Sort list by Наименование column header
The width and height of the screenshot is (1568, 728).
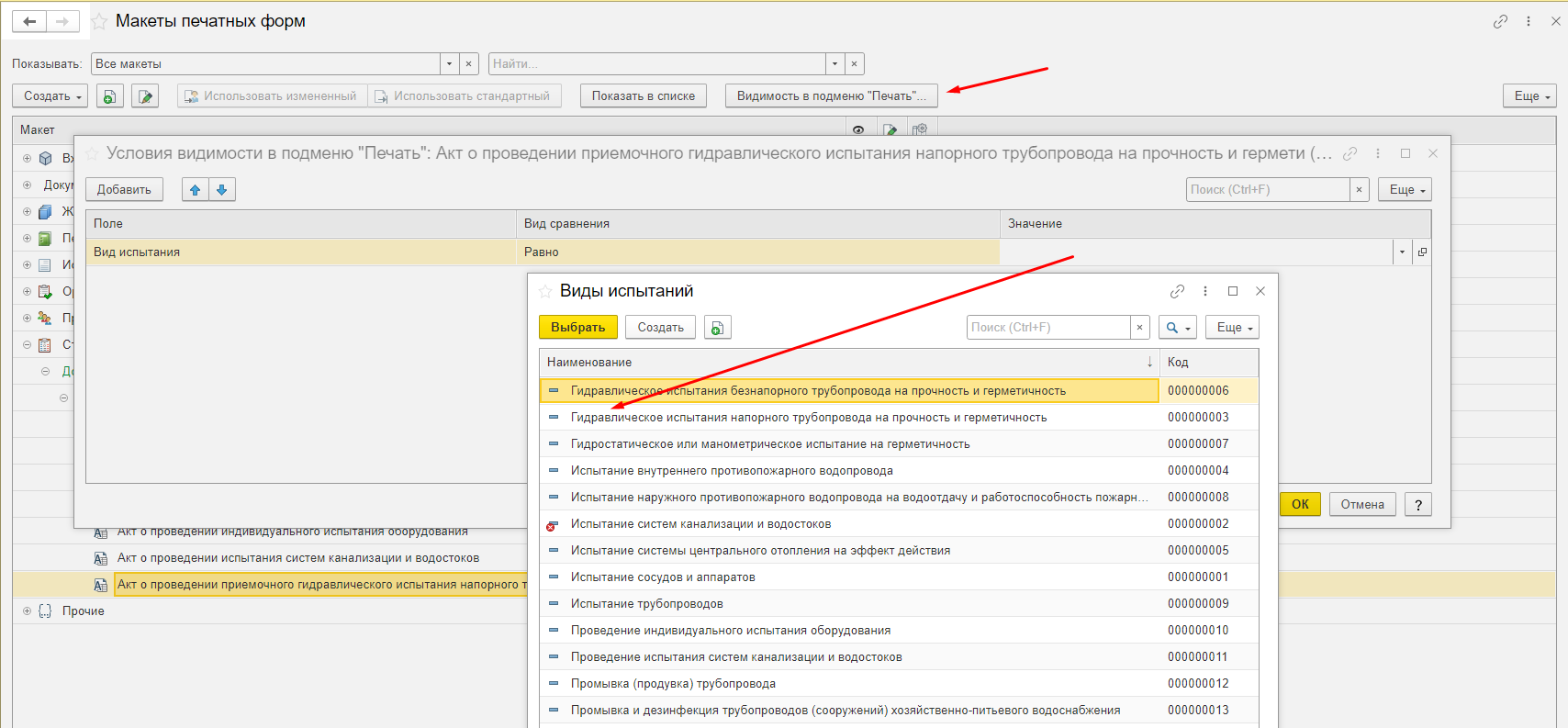click(x=845, y=363)
